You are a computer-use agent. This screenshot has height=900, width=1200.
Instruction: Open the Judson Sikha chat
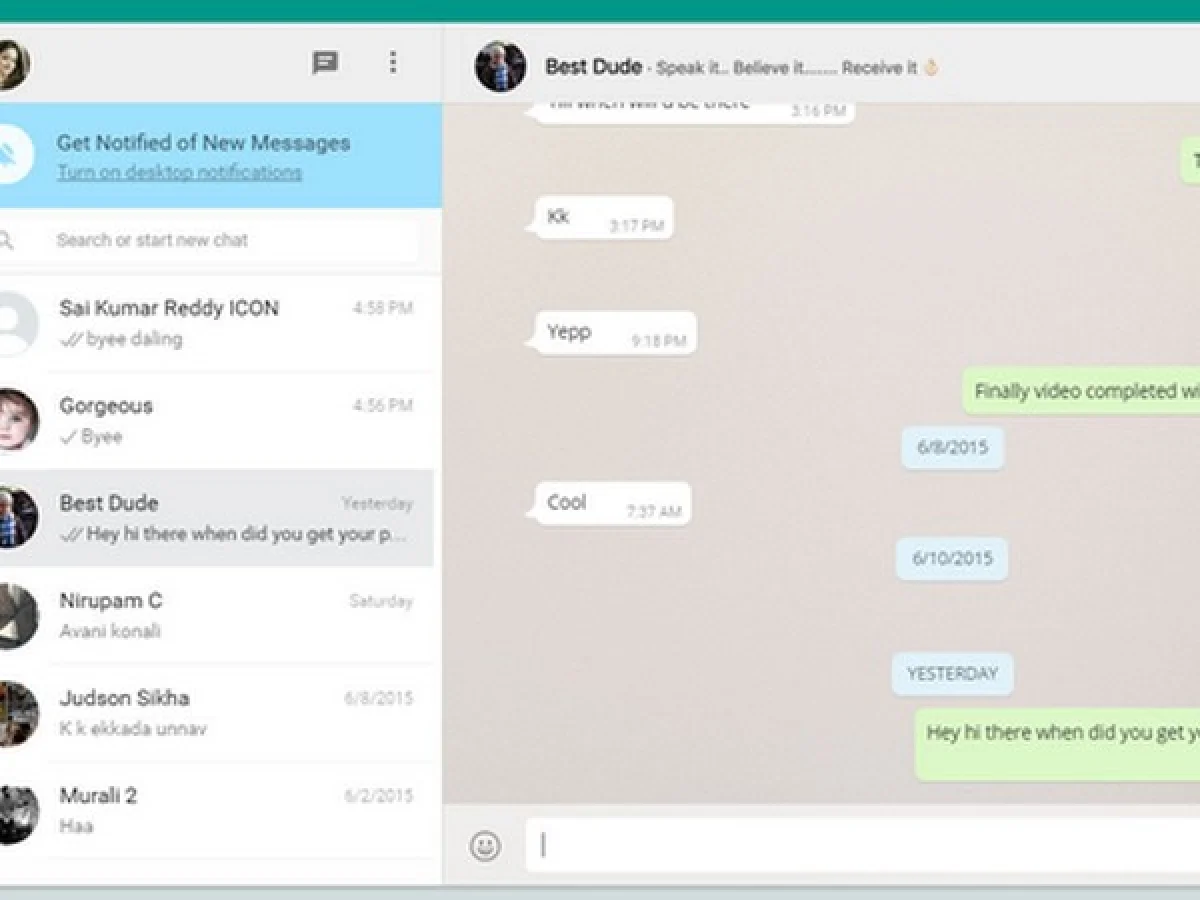click(x=217, y=713)
